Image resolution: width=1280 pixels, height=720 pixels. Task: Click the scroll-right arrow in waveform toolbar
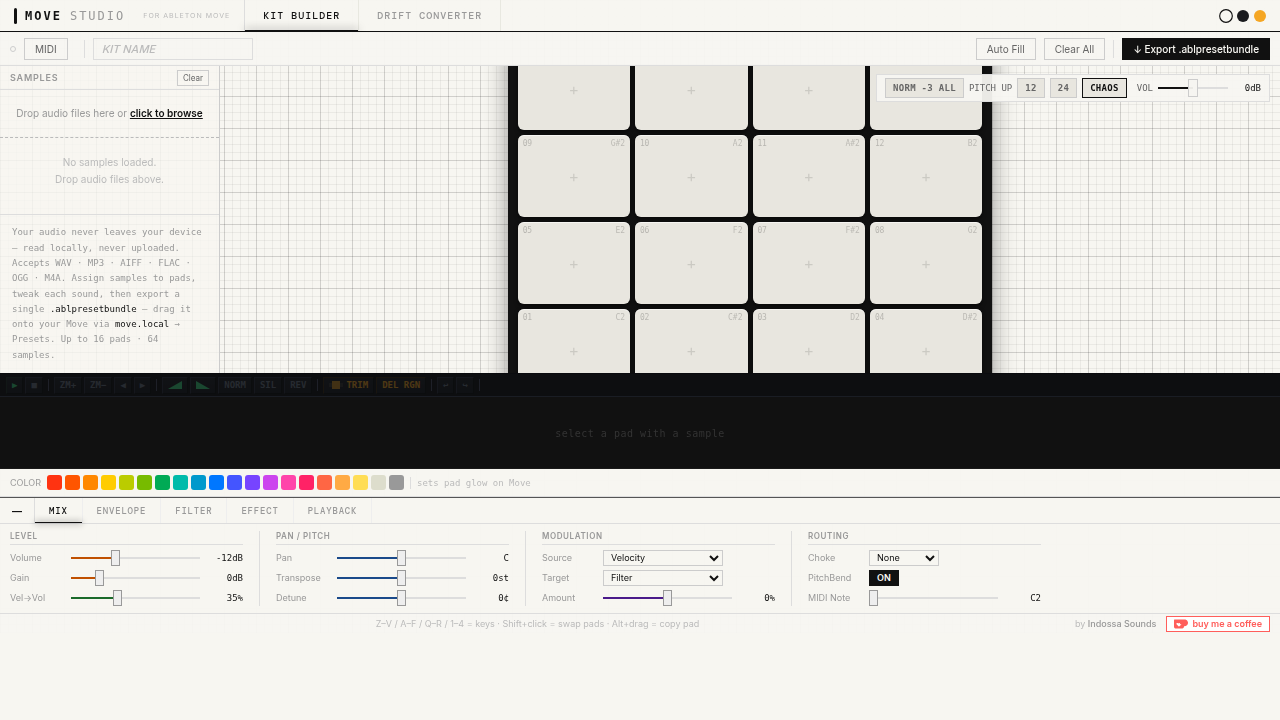[143, 385]
